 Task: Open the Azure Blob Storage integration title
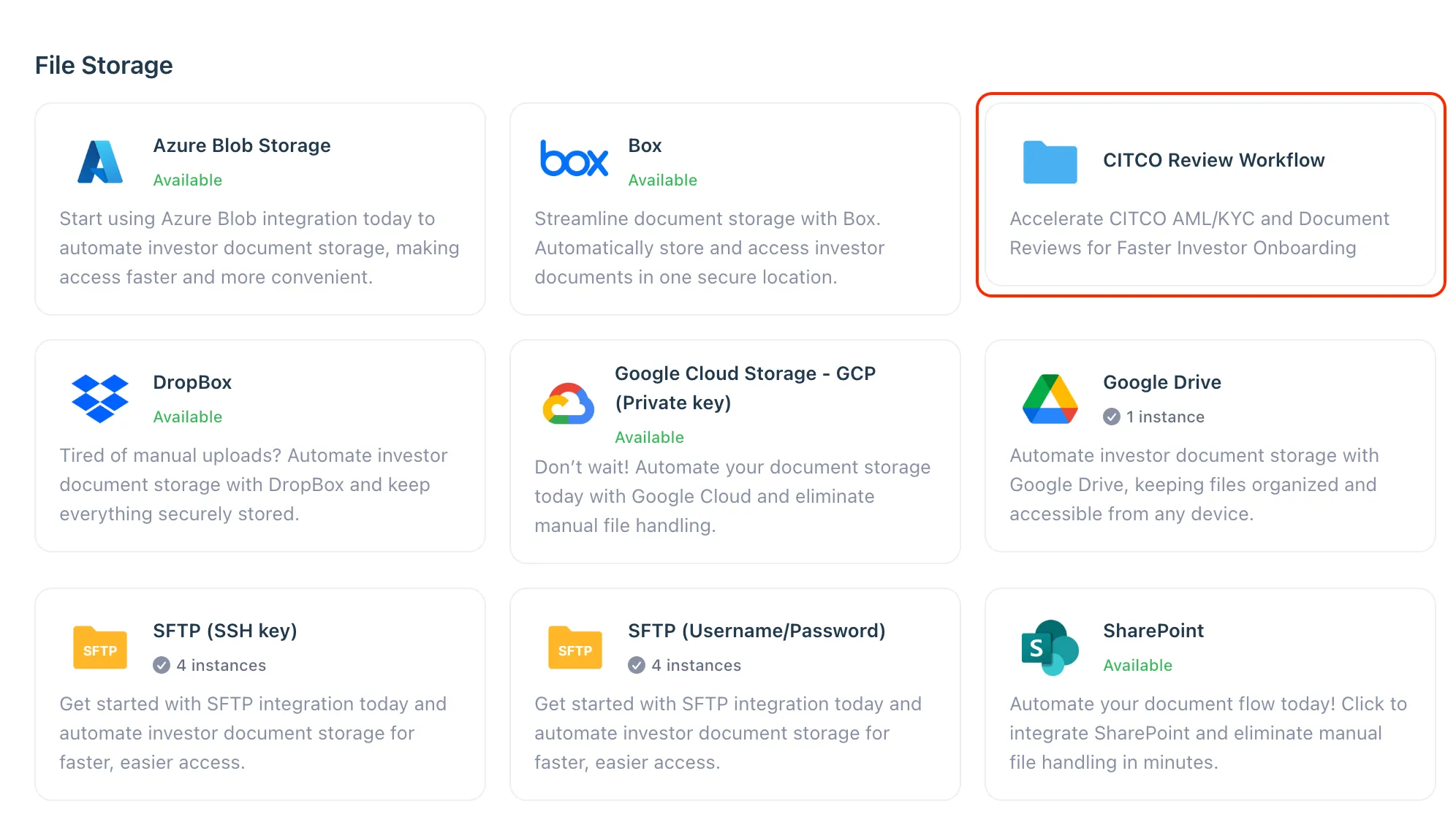coord(242,145)
